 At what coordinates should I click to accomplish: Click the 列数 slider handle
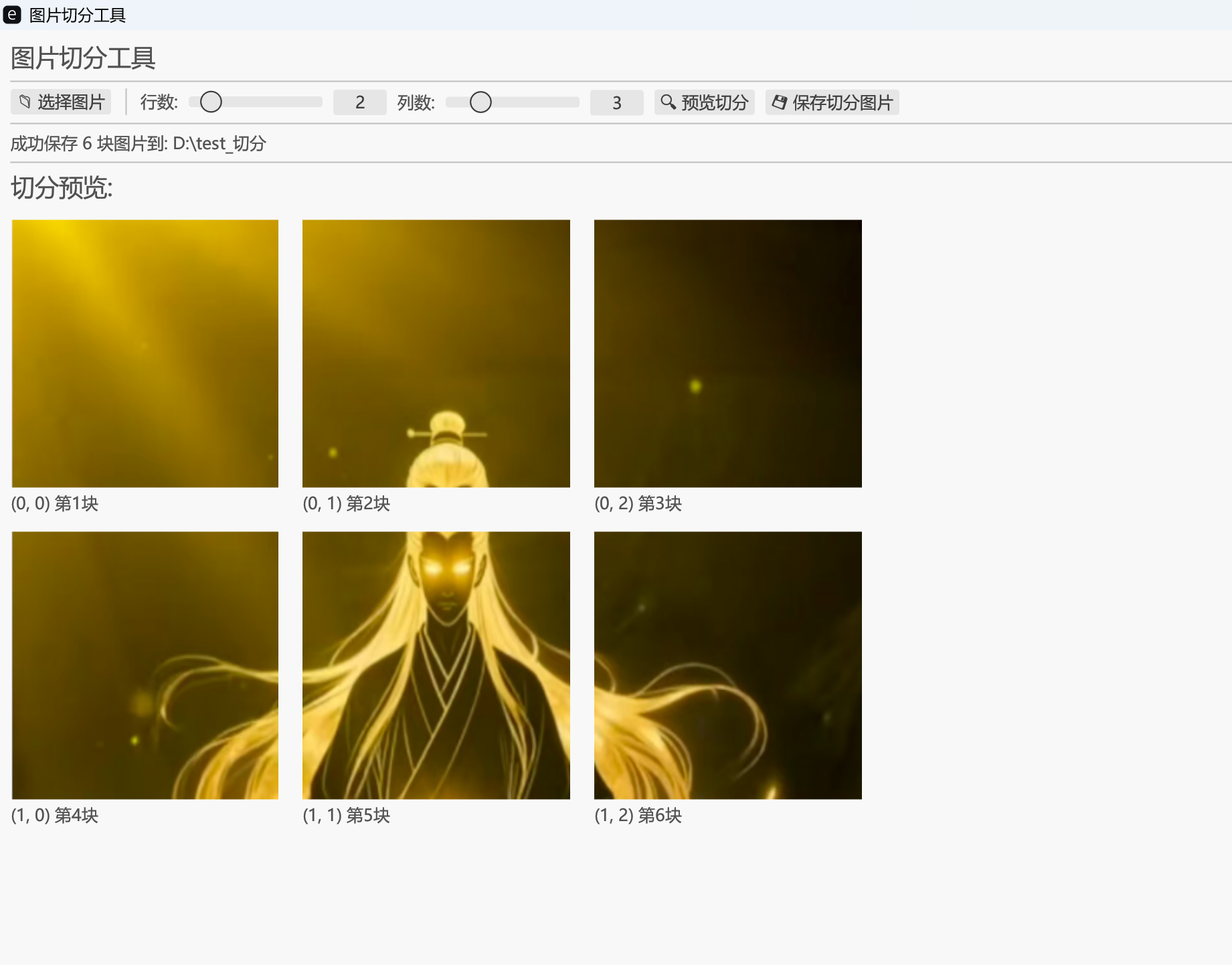pos(480,102)
